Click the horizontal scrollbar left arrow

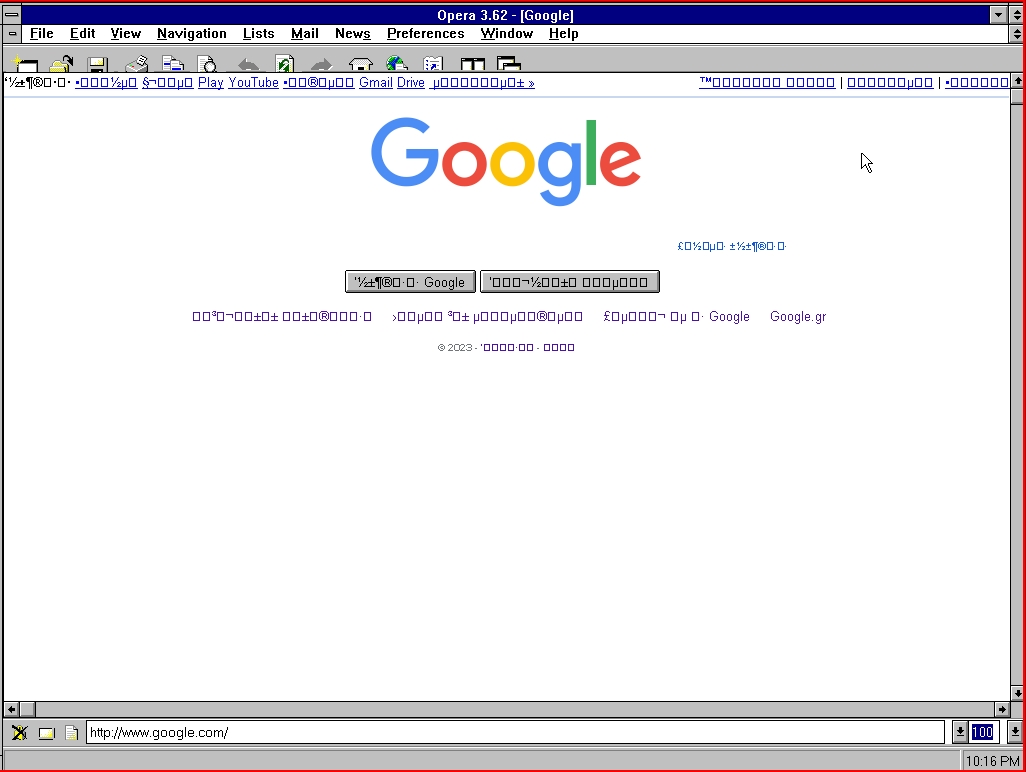point(11,709)
